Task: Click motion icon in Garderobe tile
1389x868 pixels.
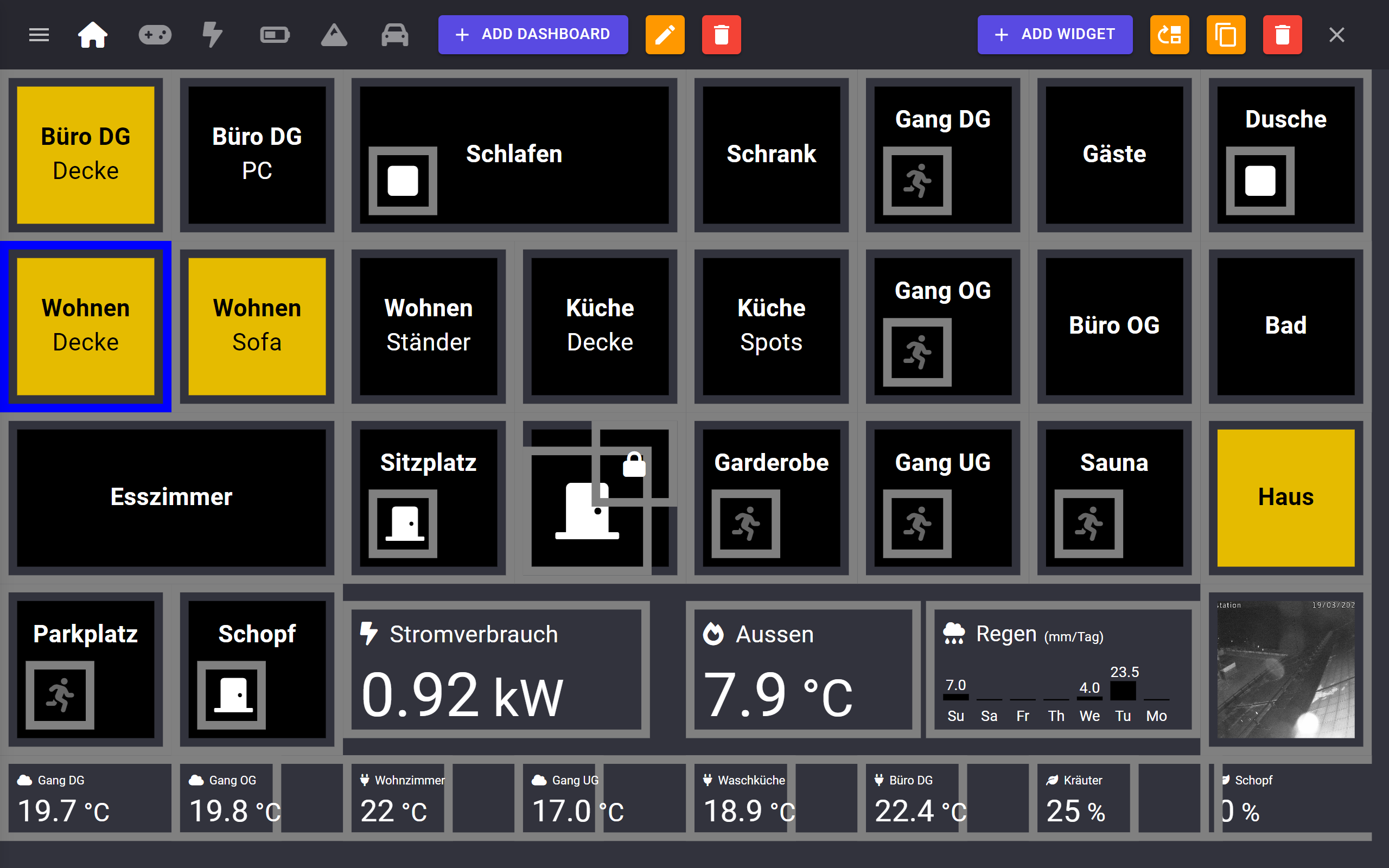Action: coord(746,524)
